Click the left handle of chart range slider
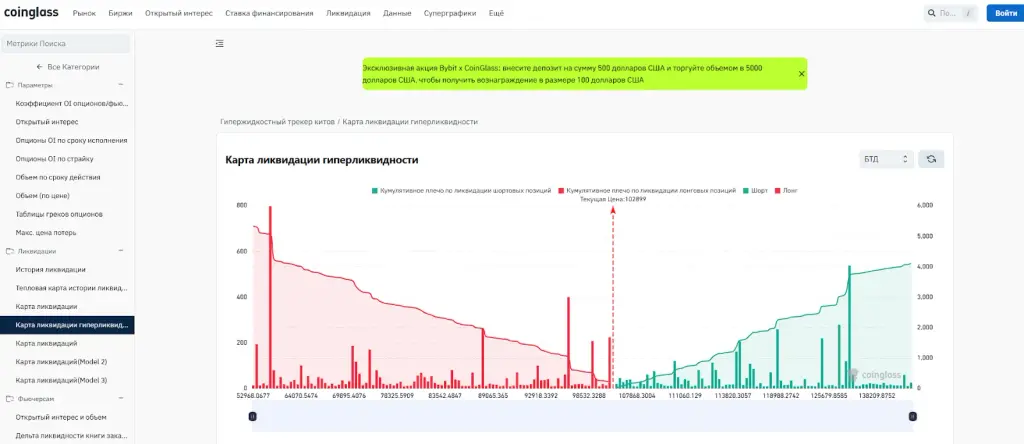Screen dimensions: 1024x444 point(253,416)
